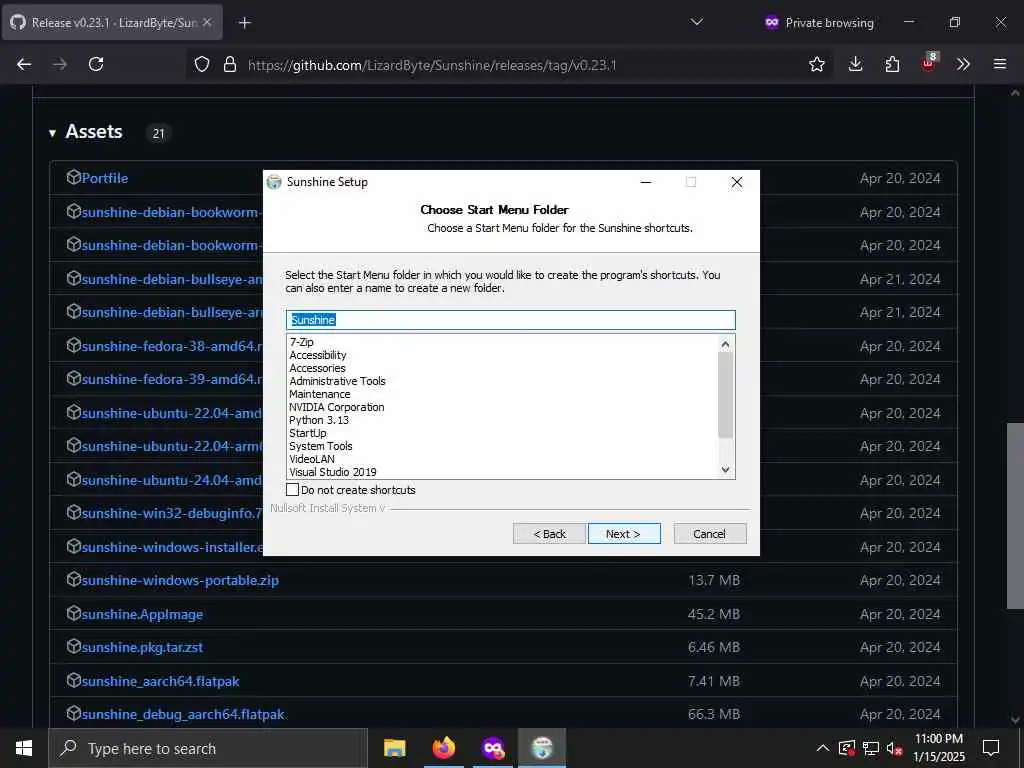Click the Start Menu folder name field

coord(511,320)
